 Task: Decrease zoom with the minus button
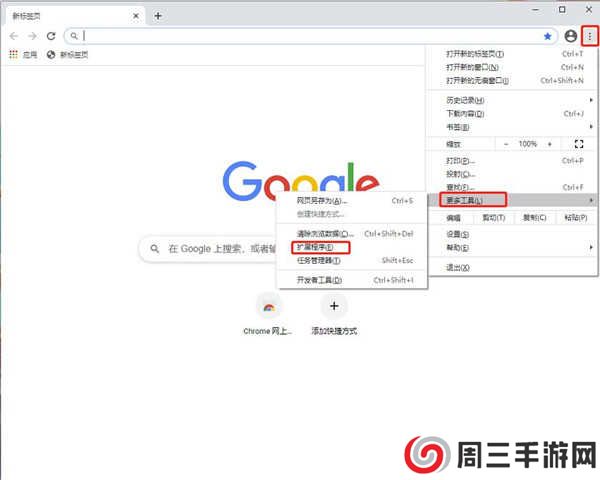[x=506, y=144]
